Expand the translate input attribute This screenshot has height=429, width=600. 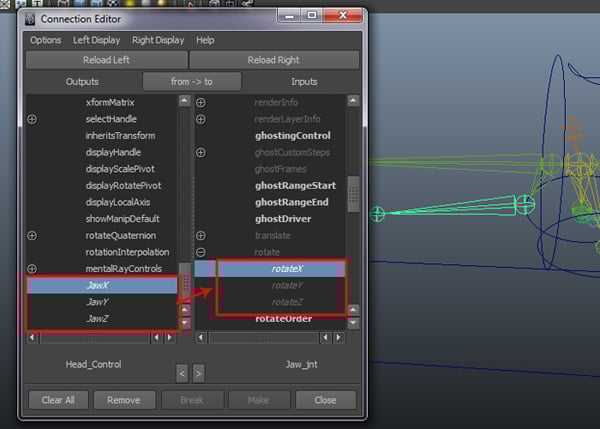[201, 236]
